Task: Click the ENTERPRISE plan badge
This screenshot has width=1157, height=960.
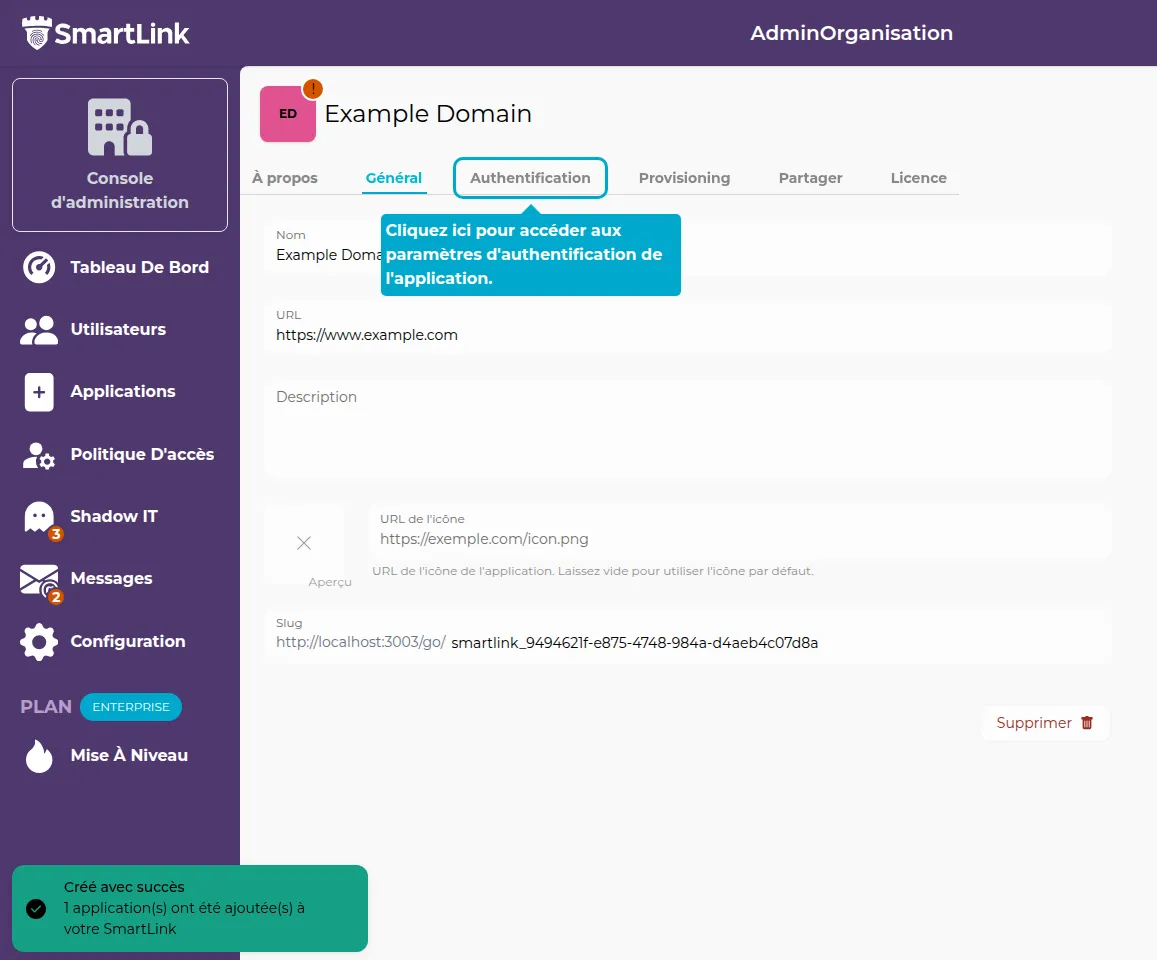Action: pyautogui.click(x=131, y=707)
